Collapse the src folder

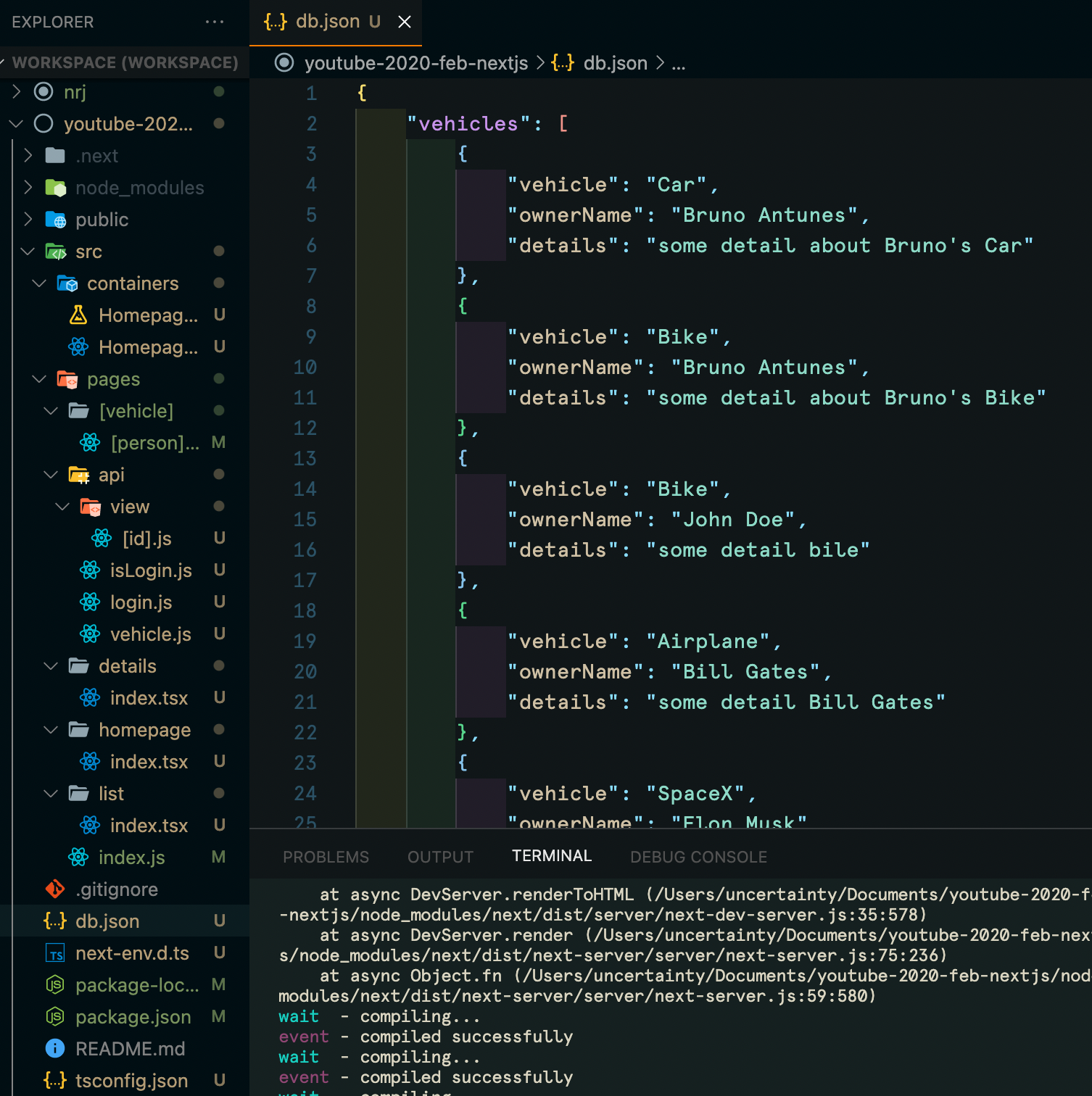[28, 251]
